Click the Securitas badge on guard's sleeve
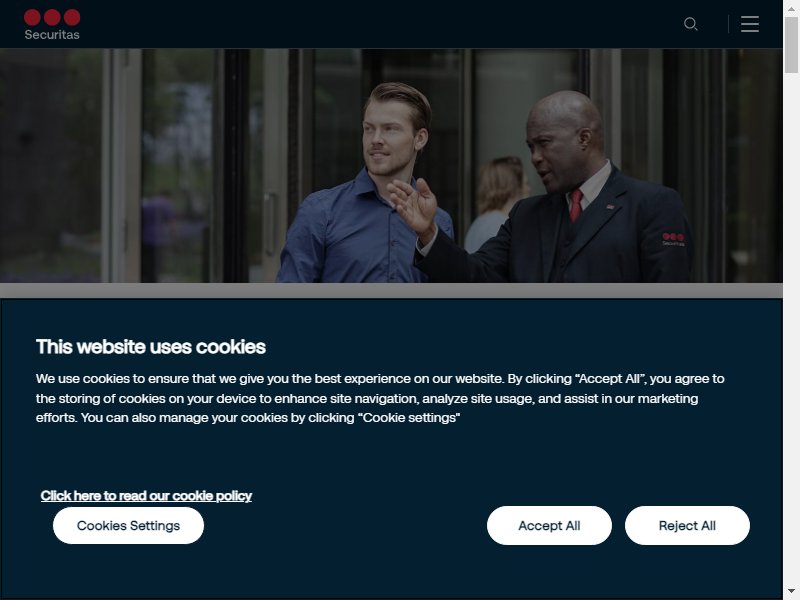This screenshot has width=800, height=600. (x=673, y=239)
